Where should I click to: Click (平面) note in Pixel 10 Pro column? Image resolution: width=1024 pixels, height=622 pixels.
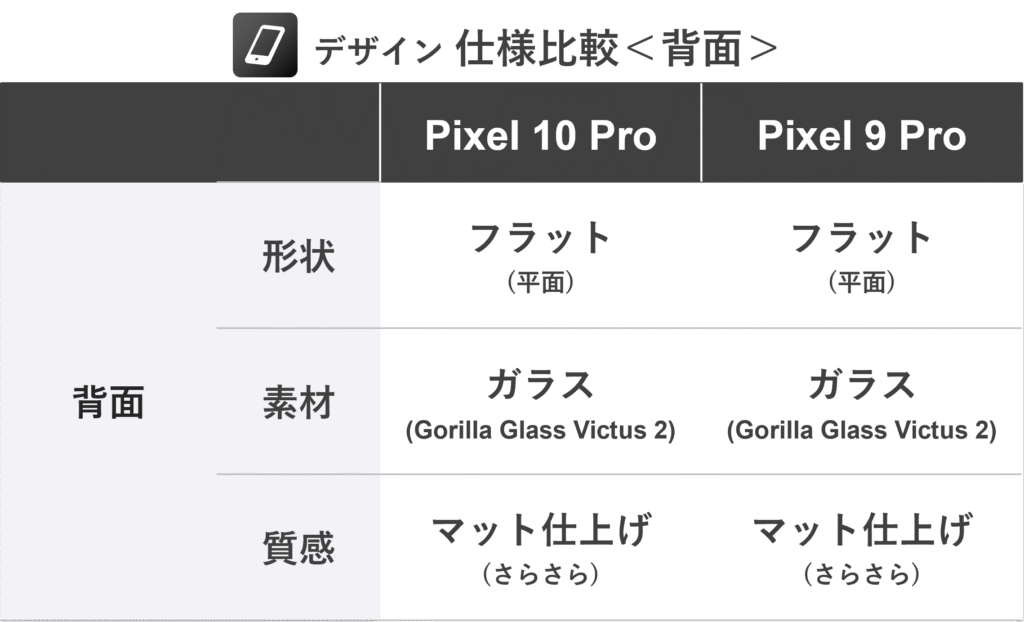tap(540, 283)
